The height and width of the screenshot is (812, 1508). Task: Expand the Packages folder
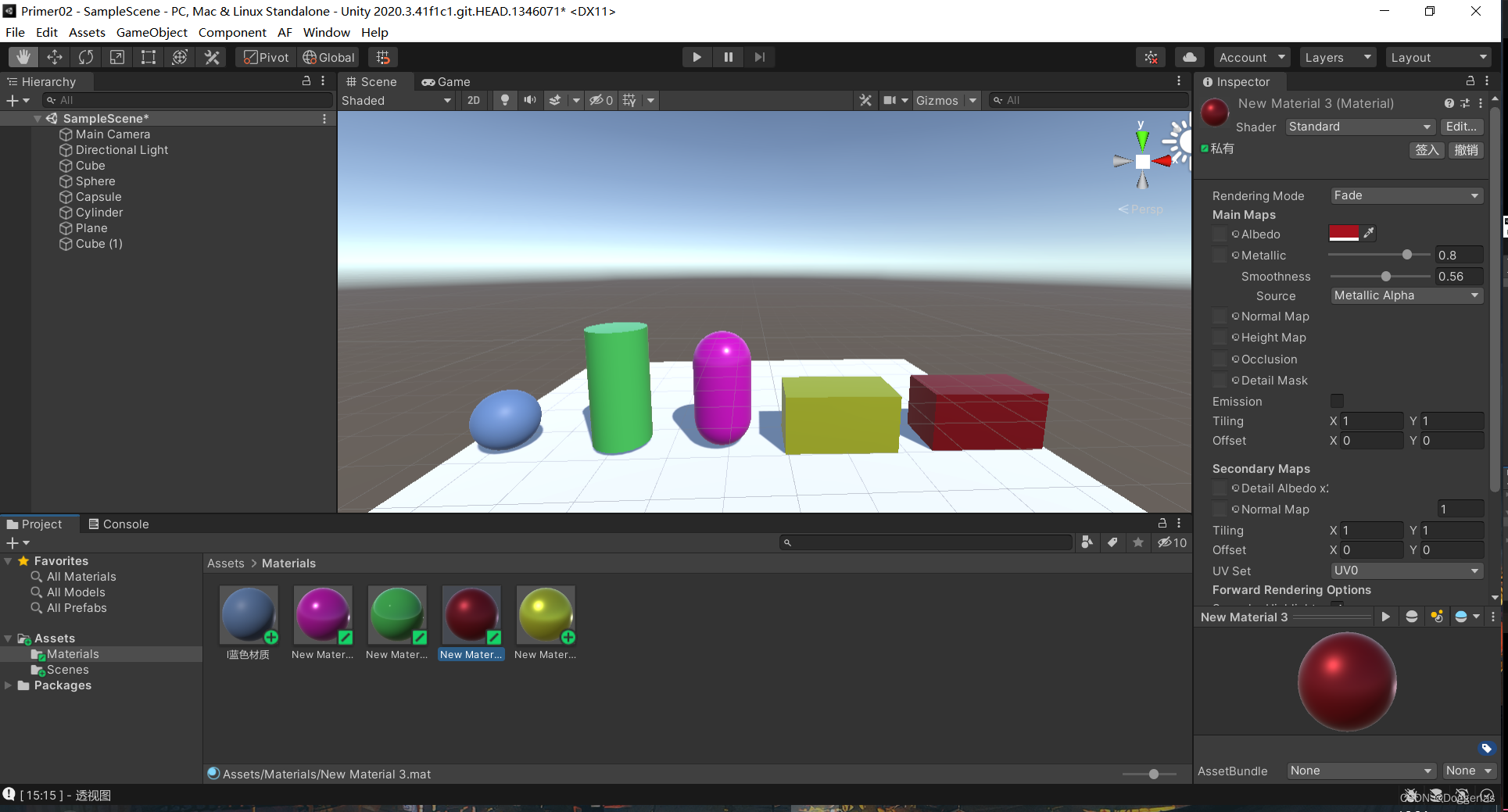tap(8, 685)
